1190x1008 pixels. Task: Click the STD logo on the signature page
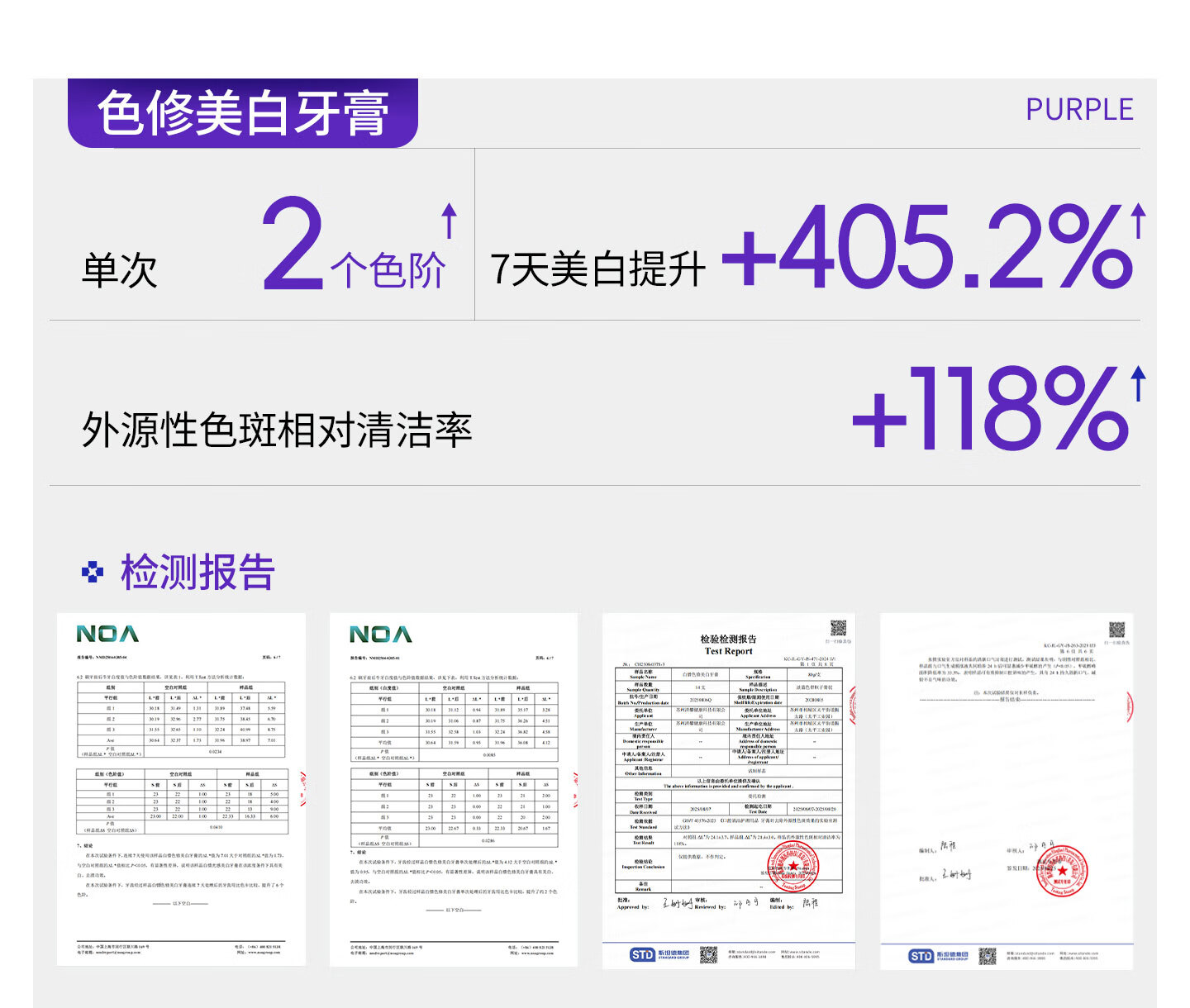(x=939, y=956)
